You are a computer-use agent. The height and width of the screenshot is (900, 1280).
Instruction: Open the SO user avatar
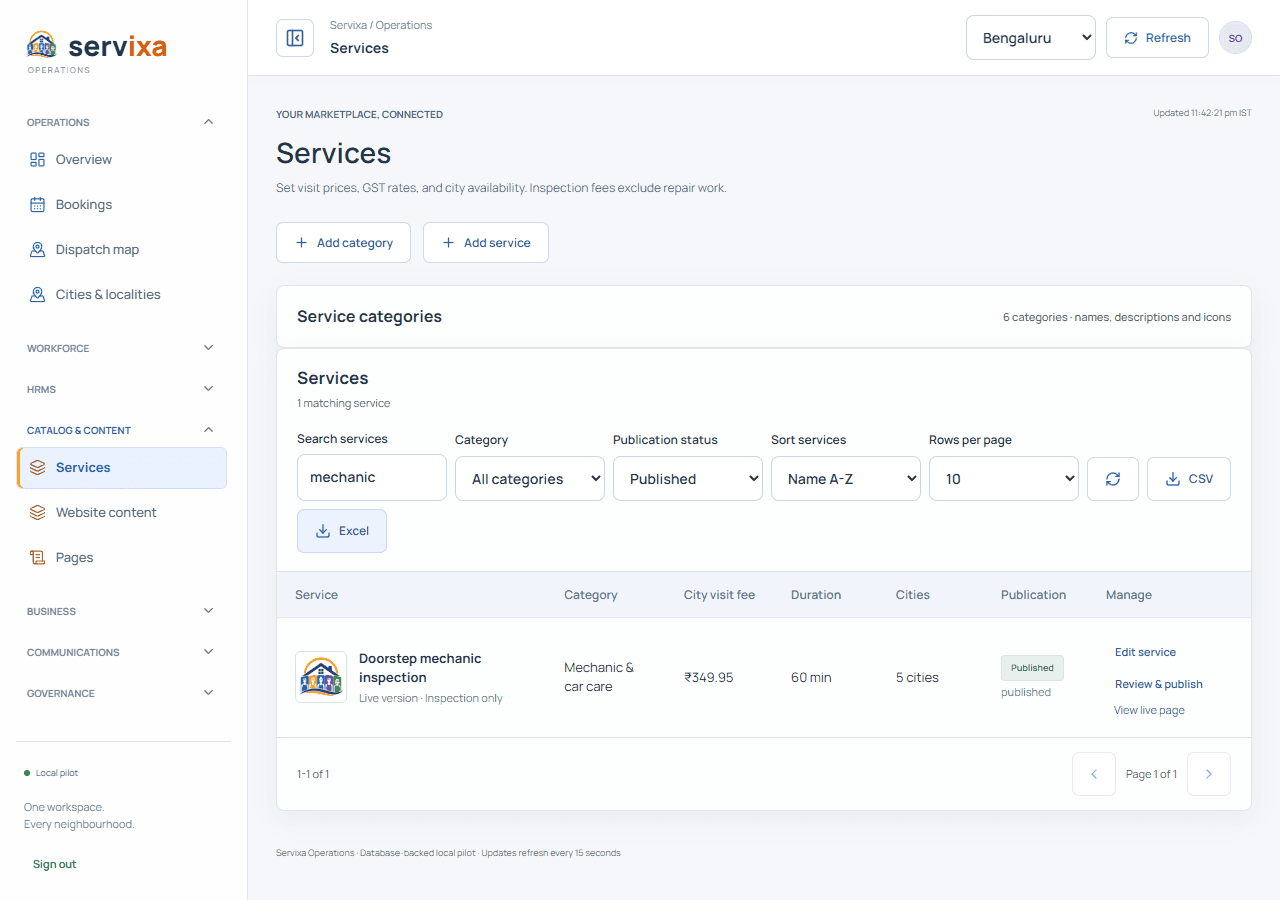pos(1235,38)
